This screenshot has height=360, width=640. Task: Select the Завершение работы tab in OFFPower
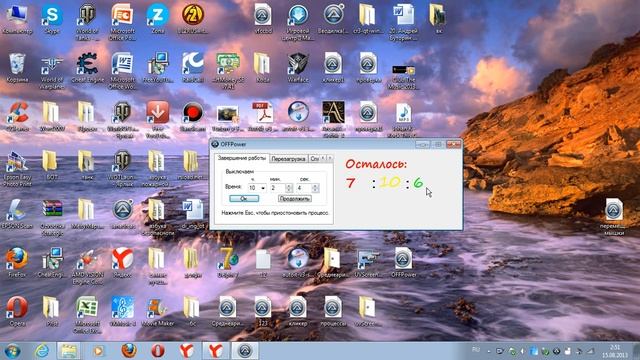pyautogui.click(x=241, y=158)
